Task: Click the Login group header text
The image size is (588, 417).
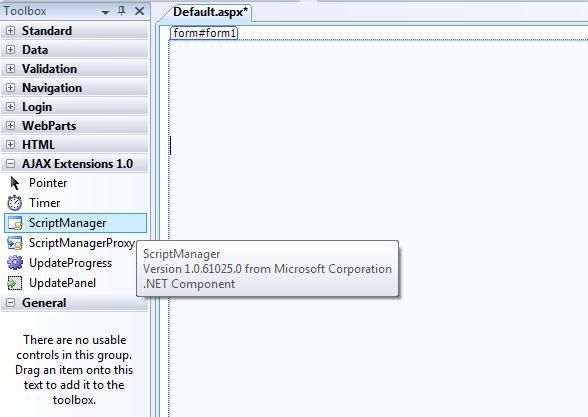Action: [x=37, y=107]
